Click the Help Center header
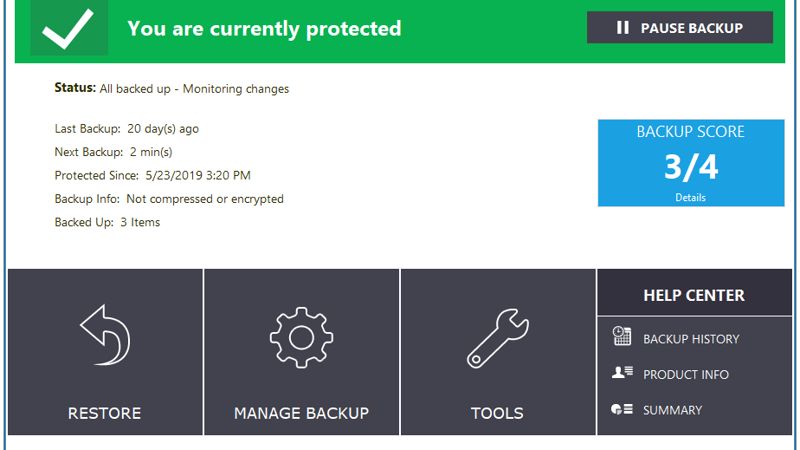800x450 pixels. tap(694, 293)
